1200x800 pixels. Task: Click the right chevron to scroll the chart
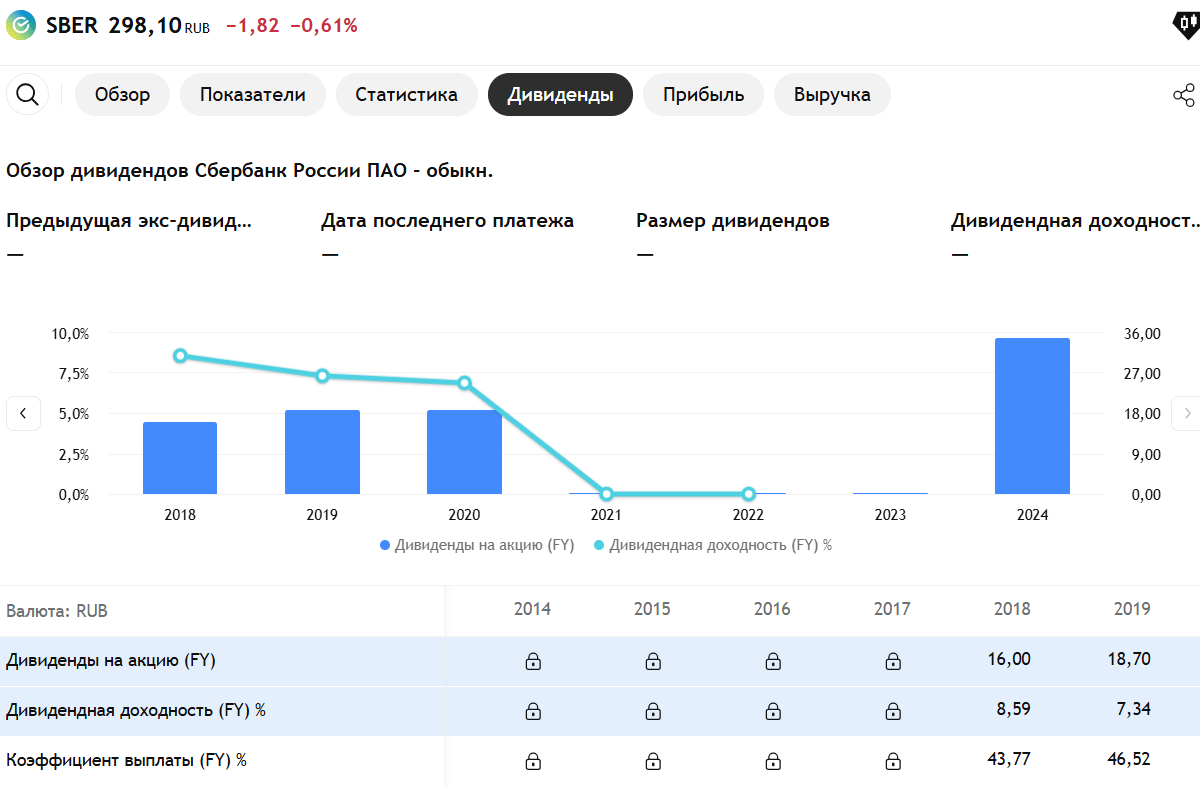1188,413
